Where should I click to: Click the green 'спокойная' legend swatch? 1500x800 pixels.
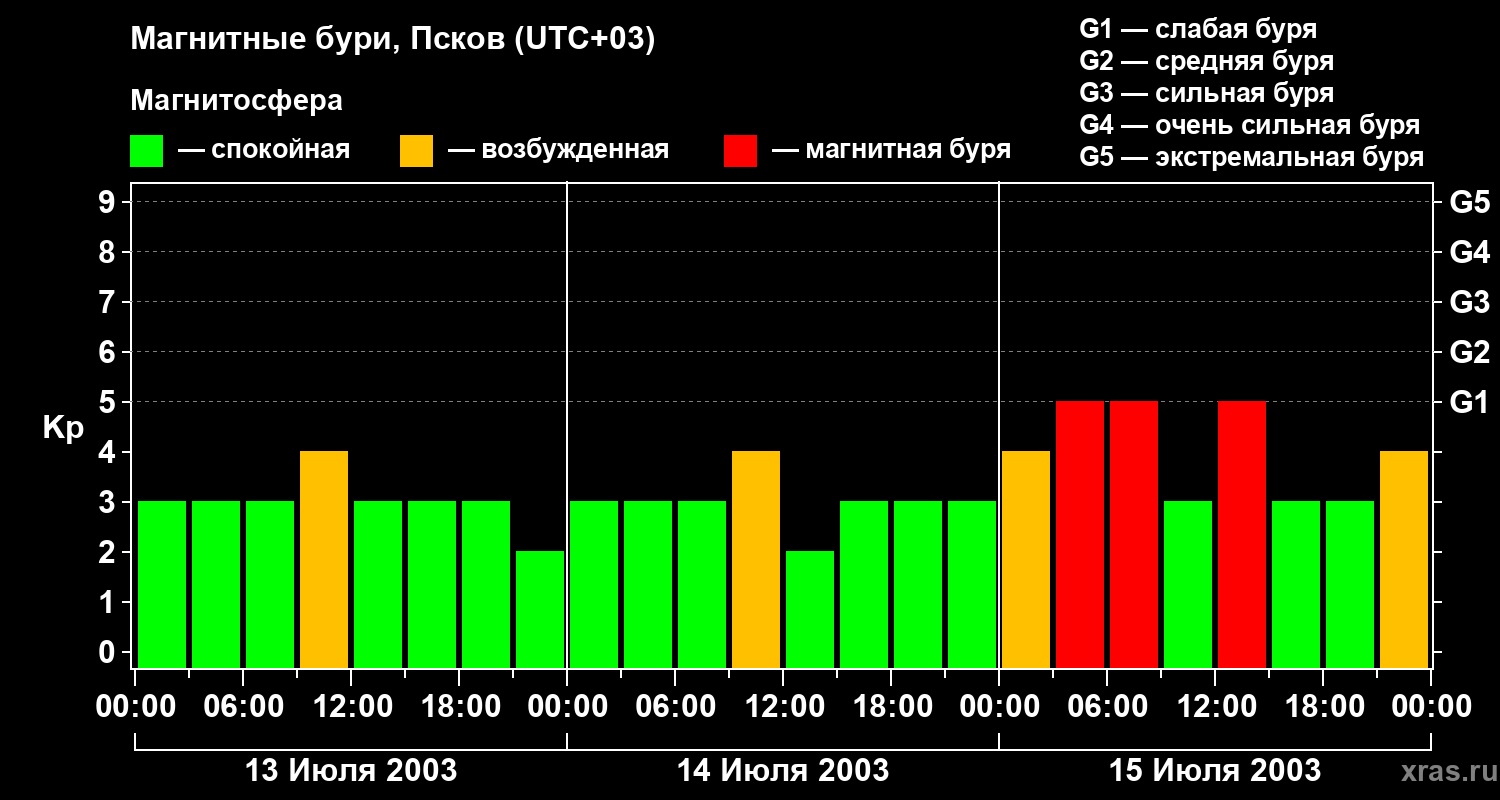click(x=146, y=151)
